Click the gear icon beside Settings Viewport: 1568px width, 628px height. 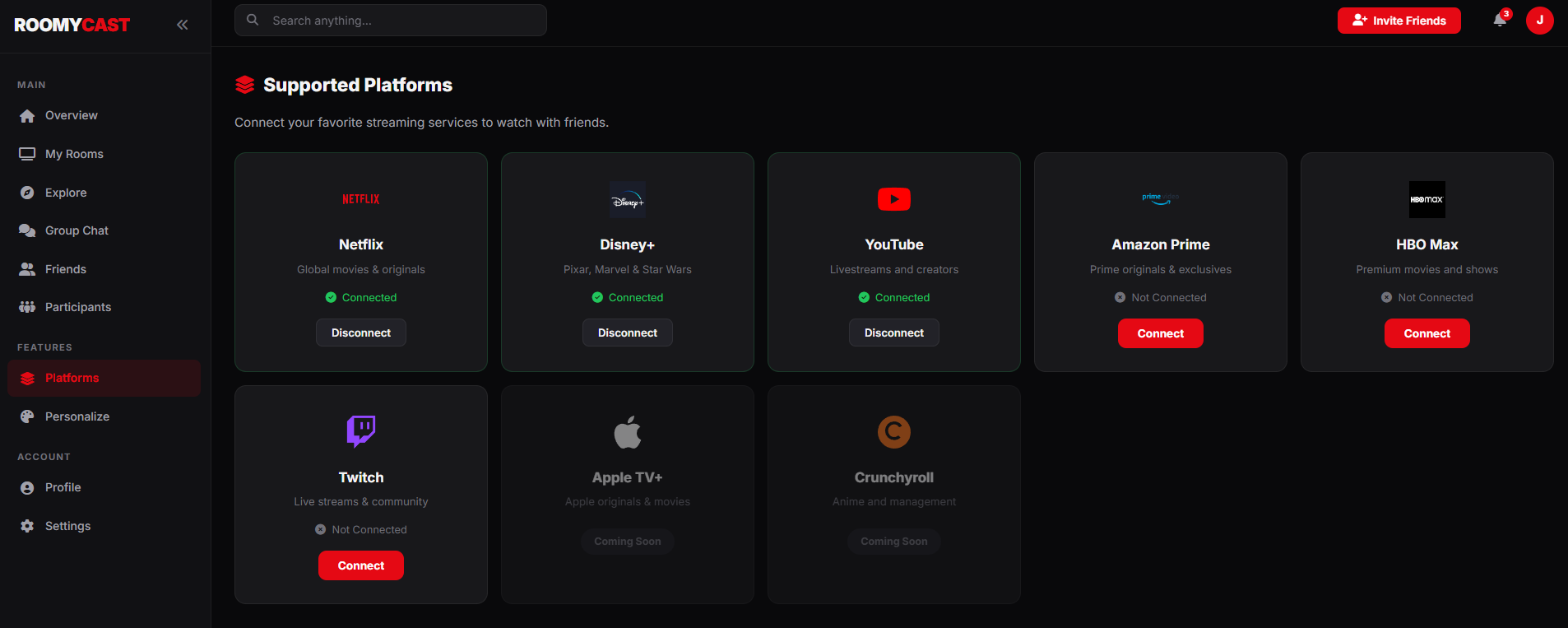tap(27, 526)
